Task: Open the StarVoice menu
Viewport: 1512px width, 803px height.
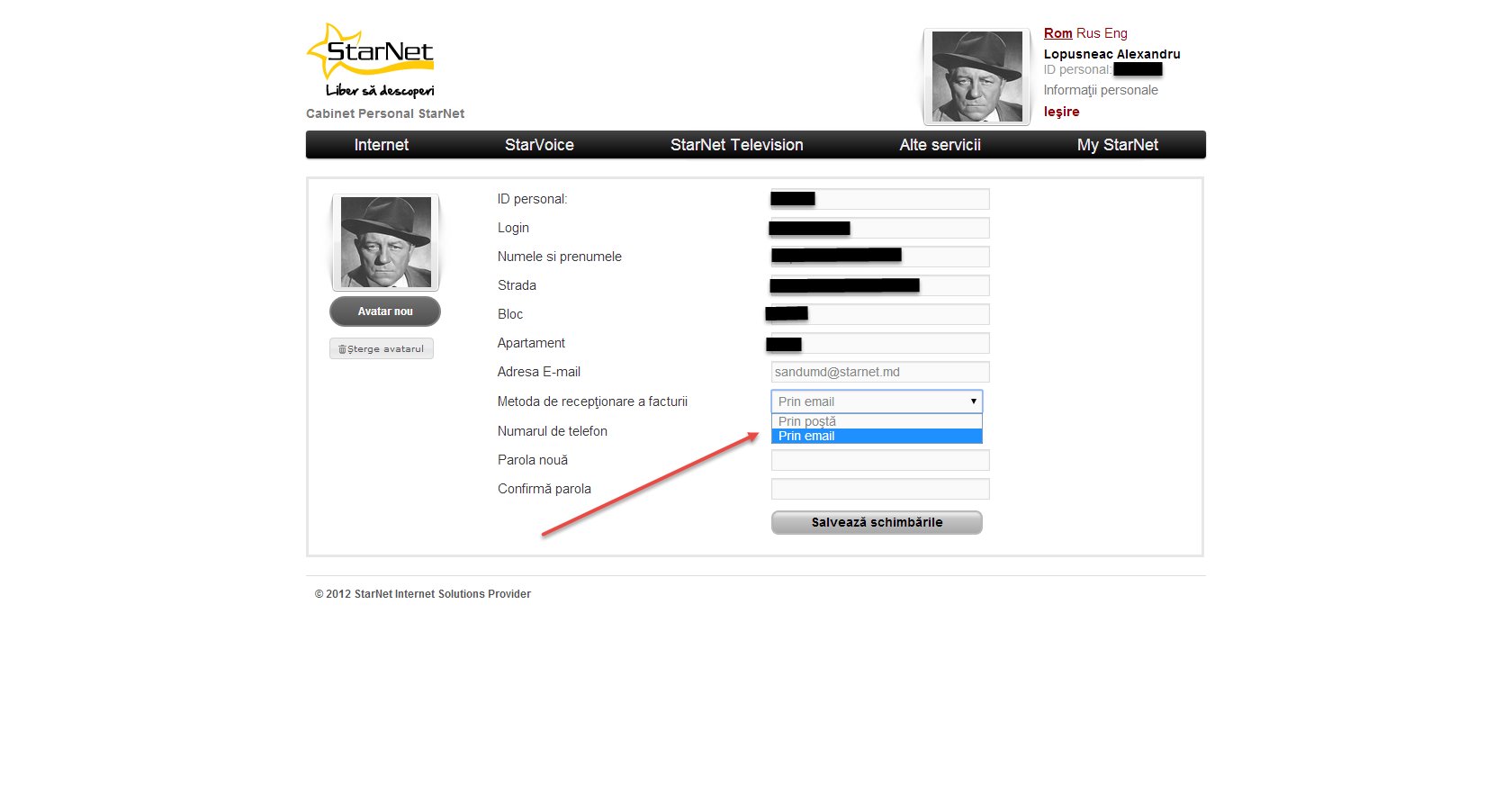Action: 539,145
